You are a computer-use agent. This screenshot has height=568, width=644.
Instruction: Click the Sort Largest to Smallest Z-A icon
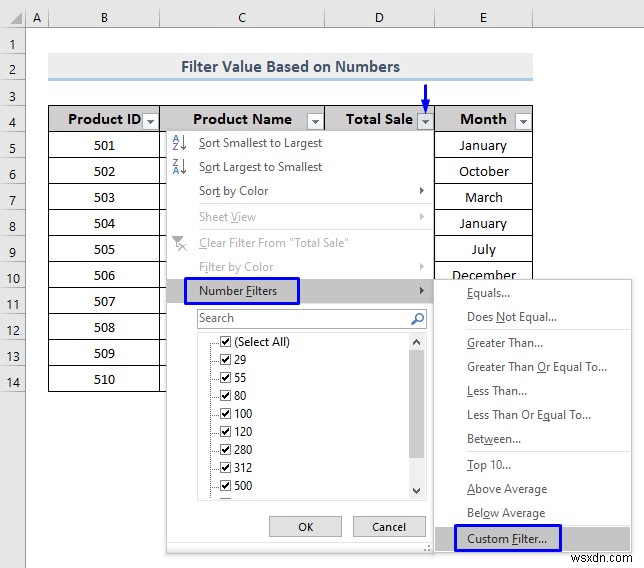tap(179, 167)
